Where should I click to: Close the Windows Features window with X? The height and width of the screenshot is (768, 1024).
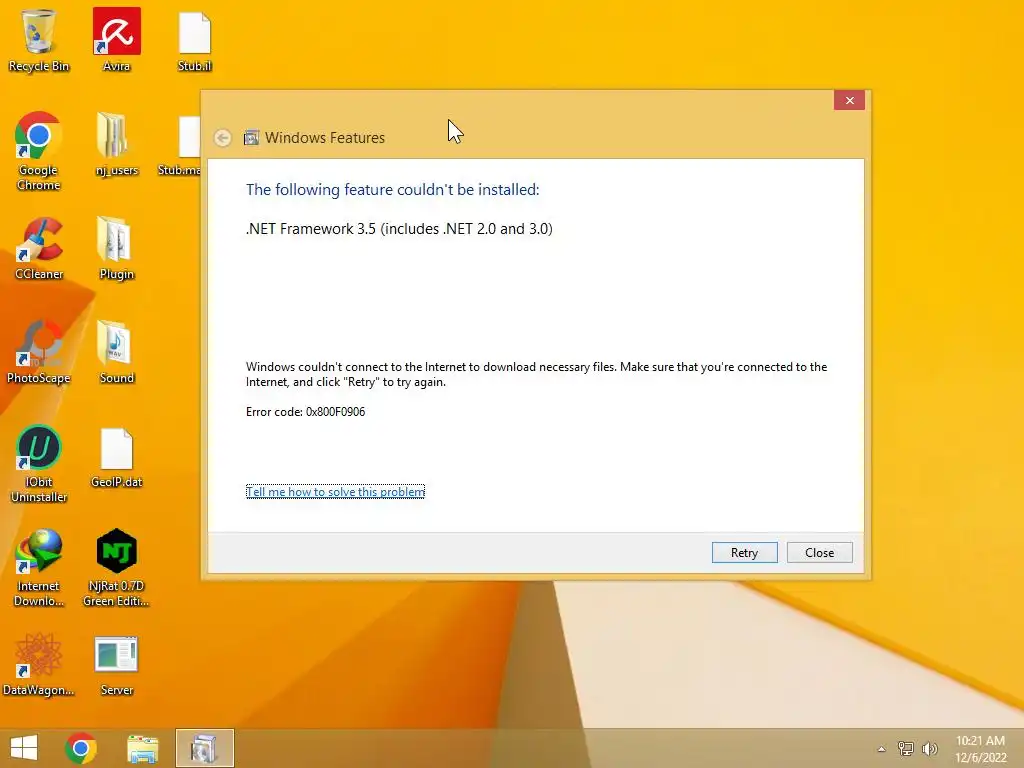pos(850,100)
